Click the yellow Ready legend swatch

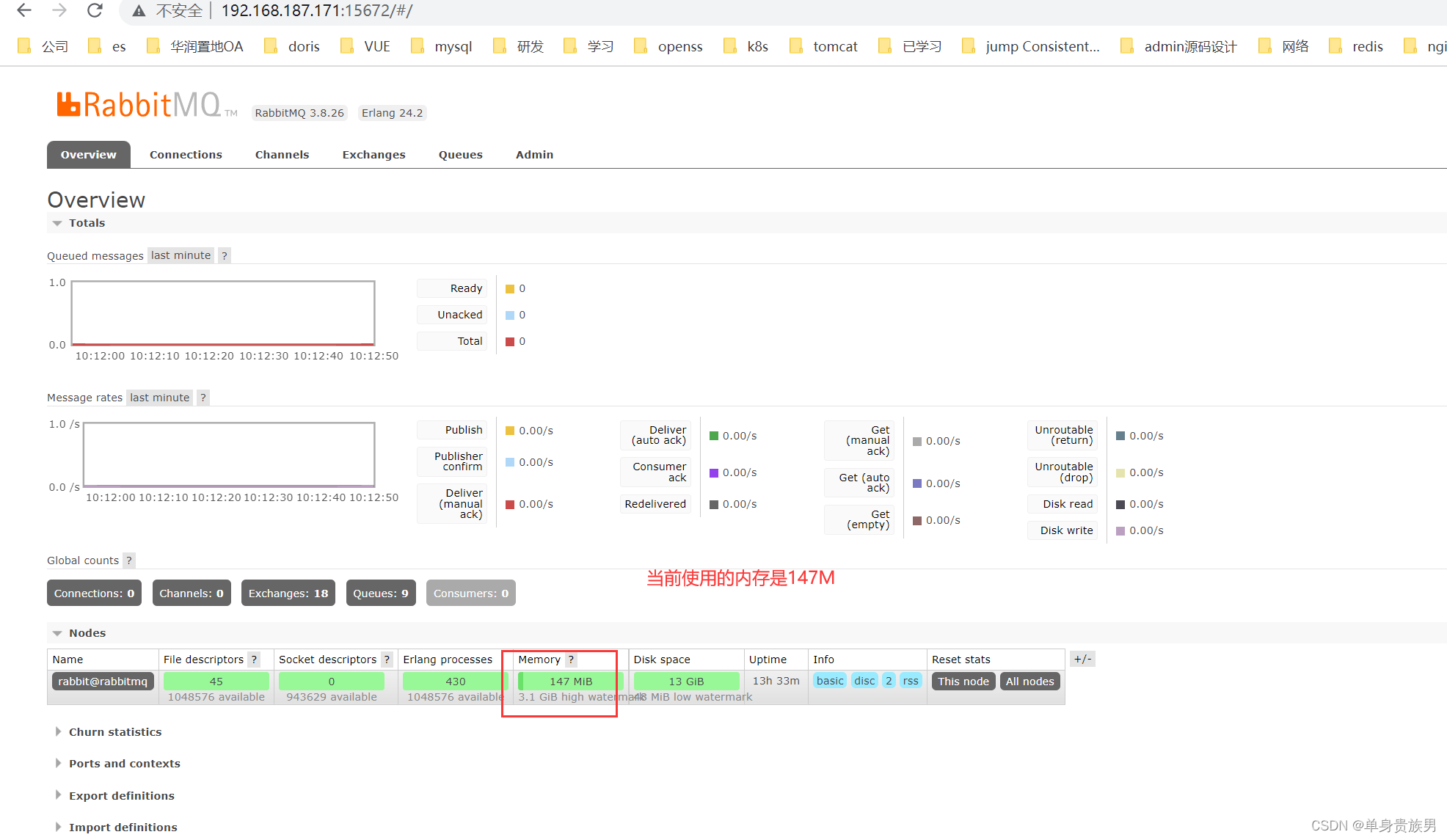coord(510,289)
